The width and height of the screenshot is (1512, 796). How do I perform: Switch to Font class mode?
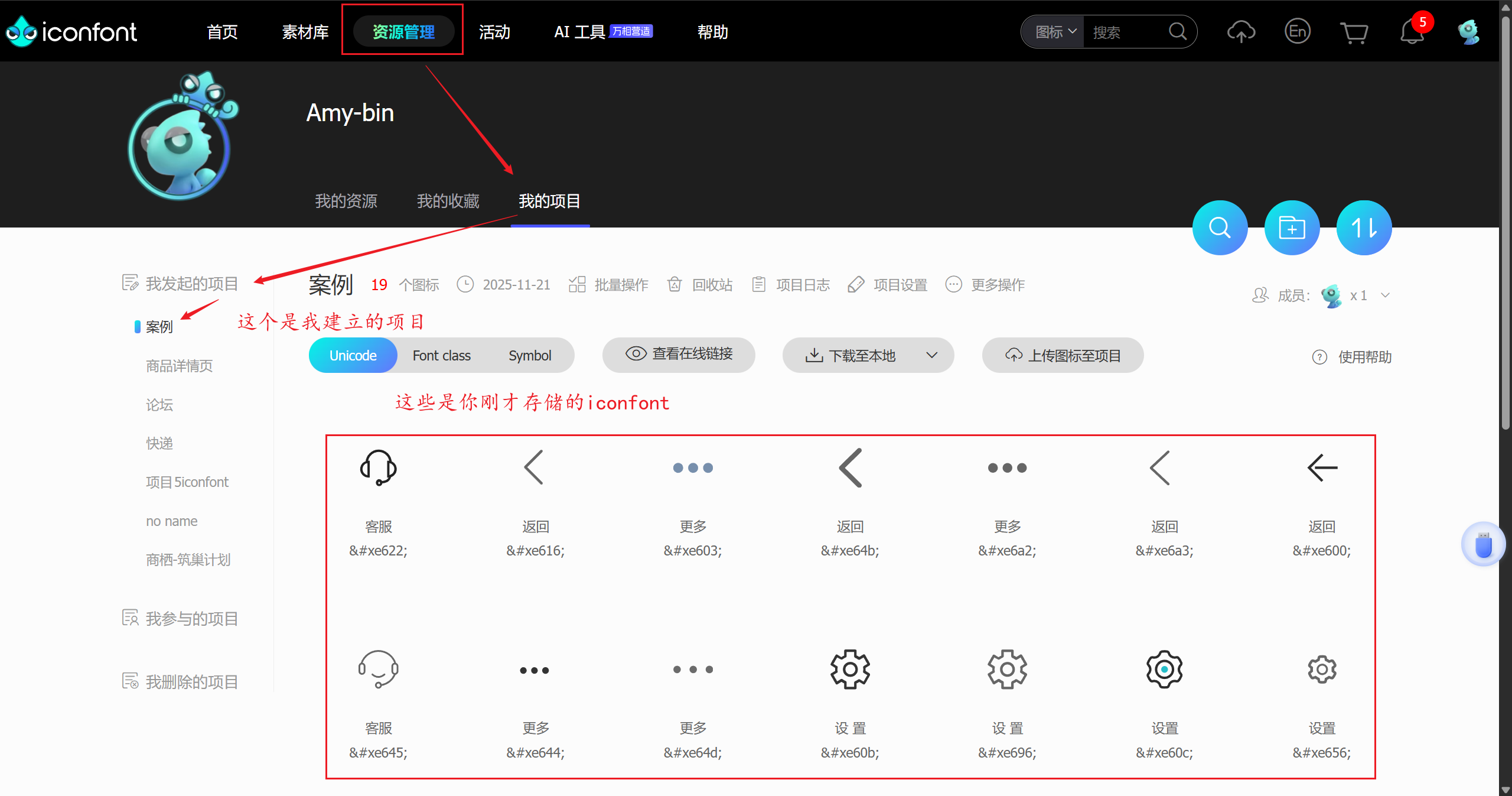(441, 355)
